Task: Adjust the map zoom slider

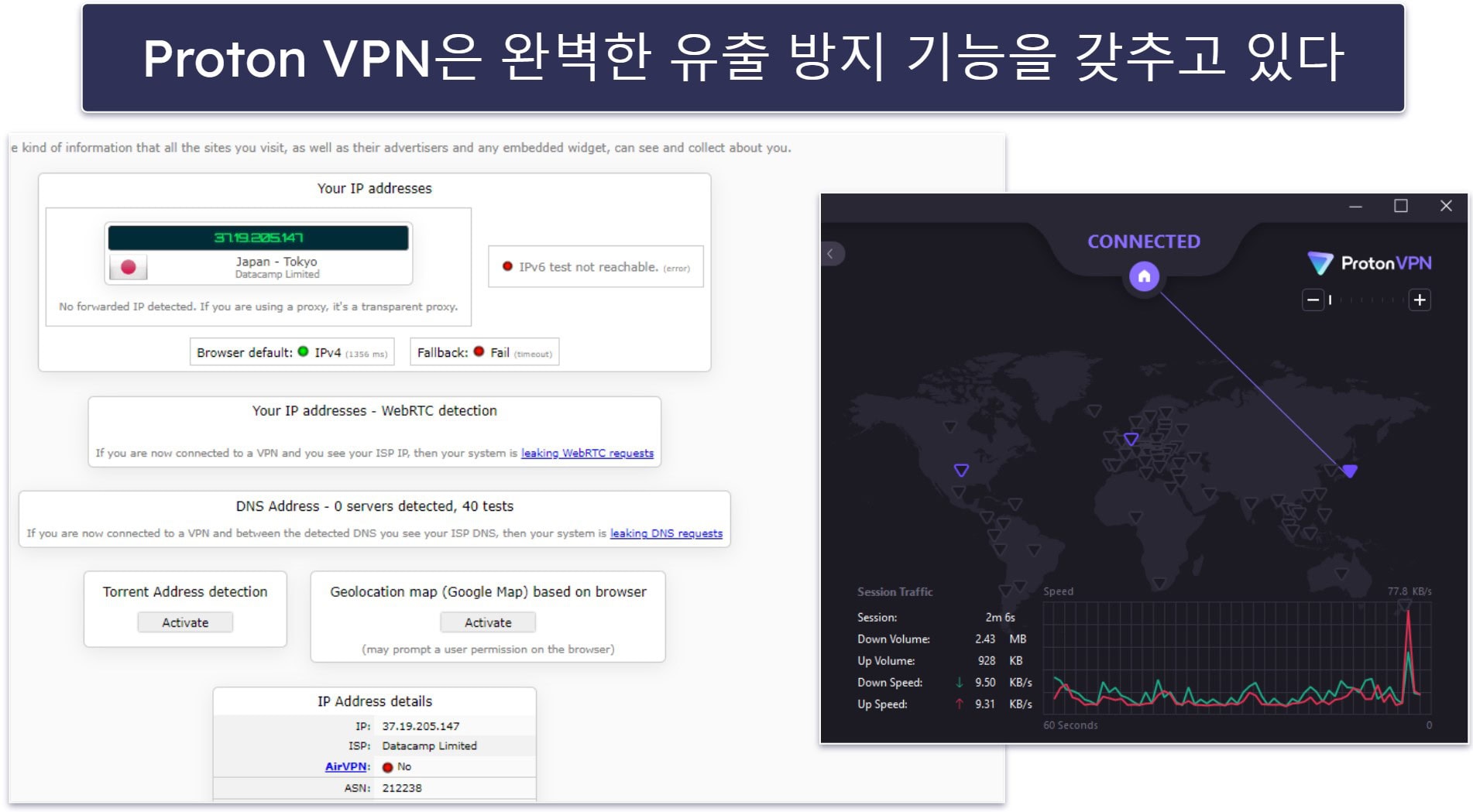Action: coord(1367,300)
